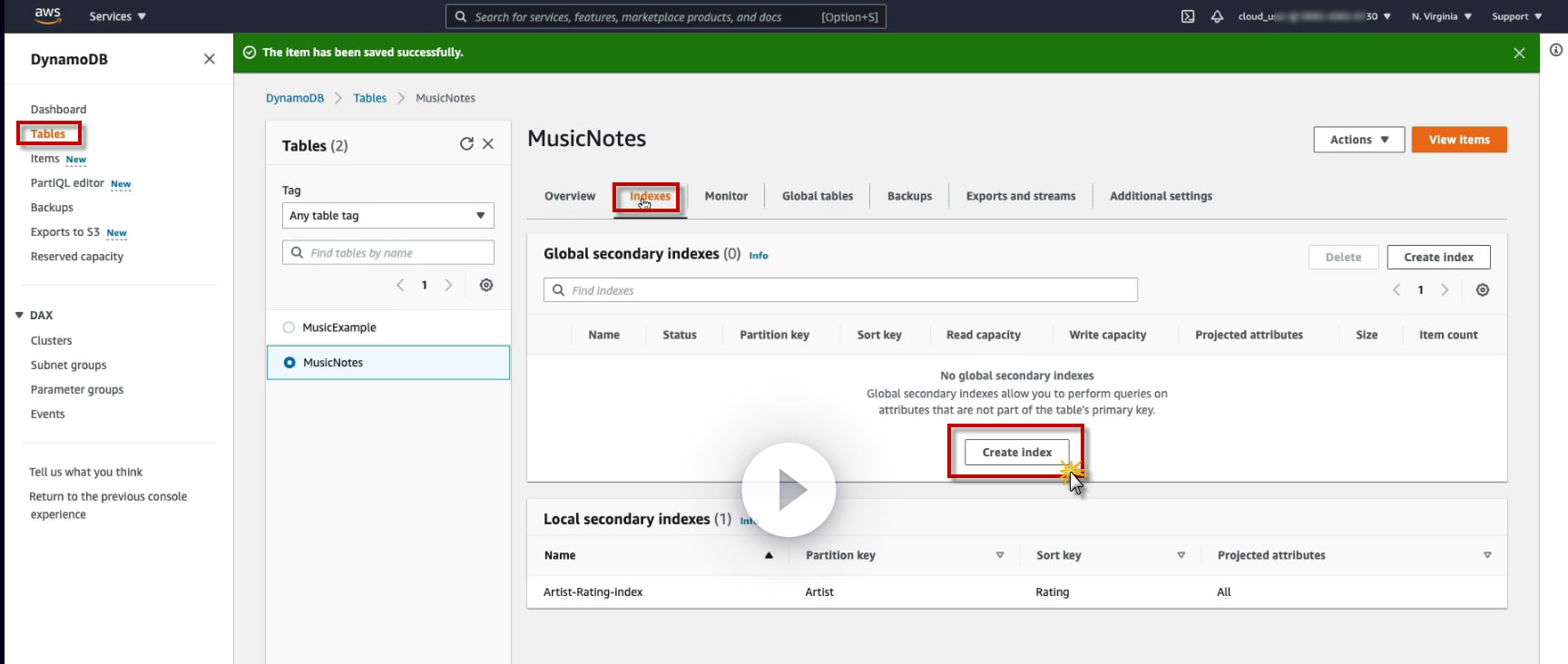Open the notifications bell icon

[1217, 16]
